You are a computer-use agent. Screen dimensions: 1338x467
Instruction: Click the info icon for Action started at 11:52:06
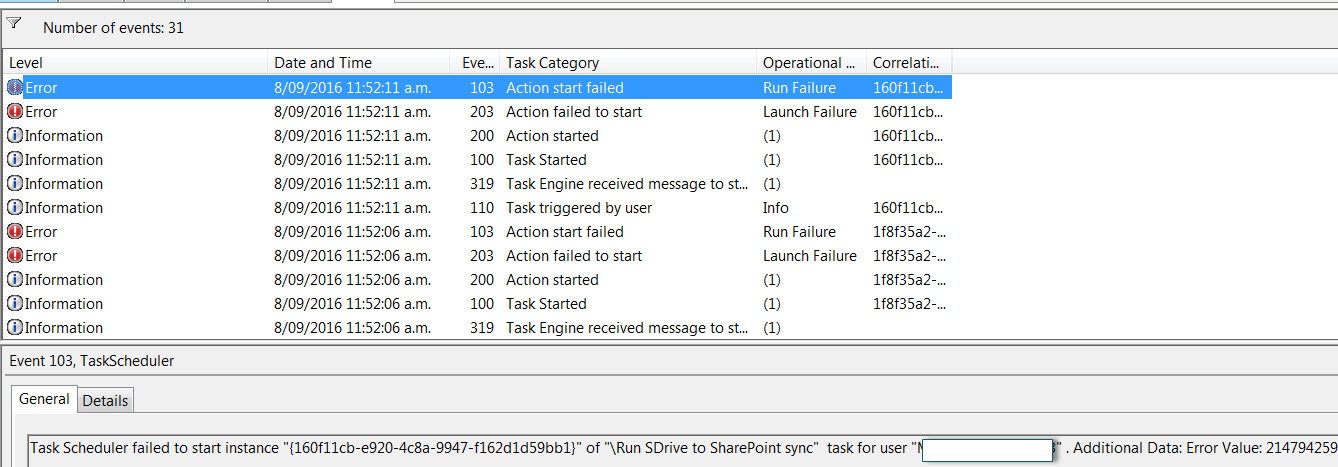click(x=15, y=280)
